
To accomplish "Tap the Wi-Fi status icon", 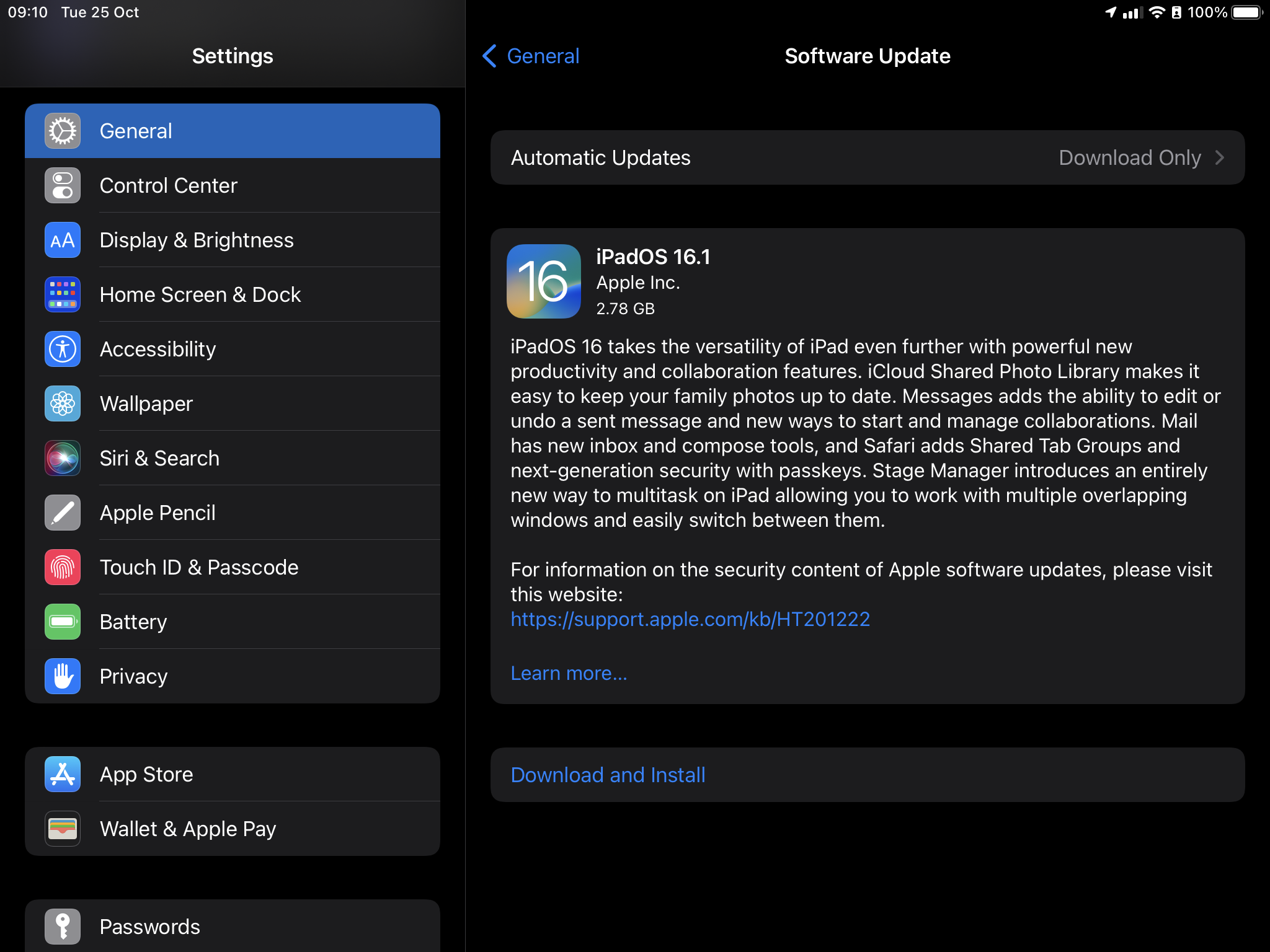I will point(1157,12).
